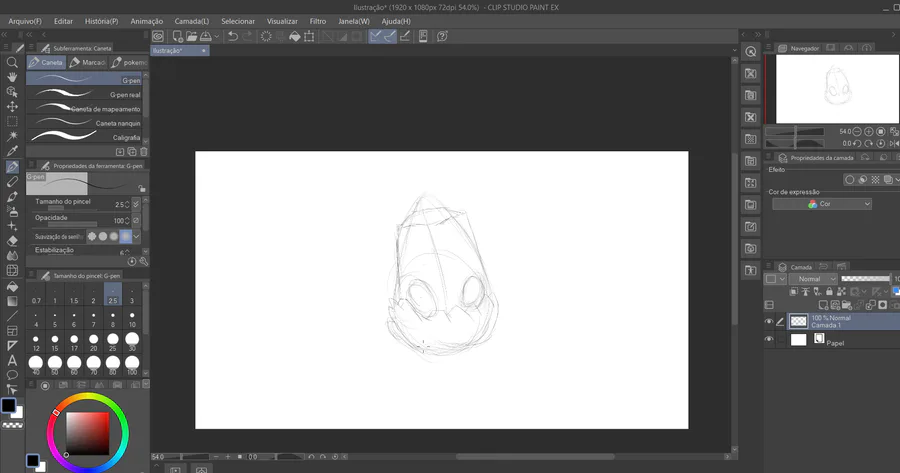Screen dimensions: 900x473
Task: Hide the Papel layer with eye icon
Action: (x=769, y=339)
